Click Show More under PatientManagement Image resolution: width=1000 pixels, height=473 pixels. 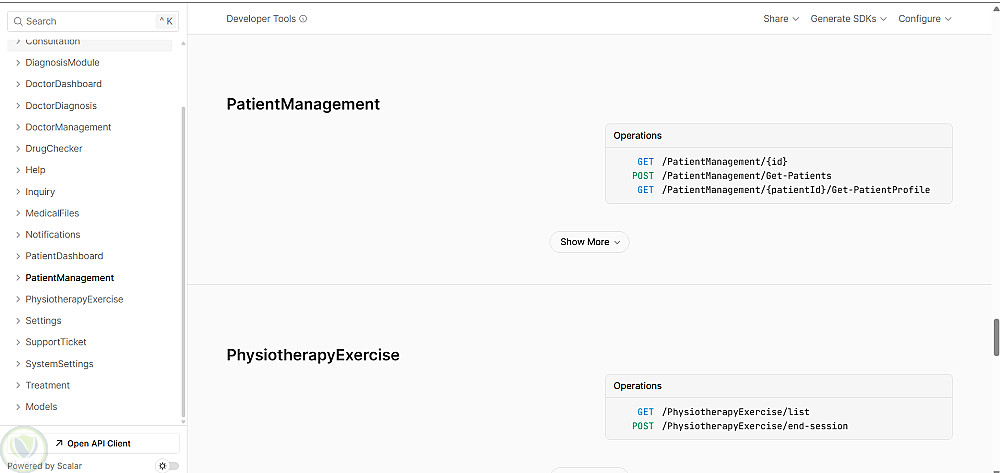click(x=589, y=242)
